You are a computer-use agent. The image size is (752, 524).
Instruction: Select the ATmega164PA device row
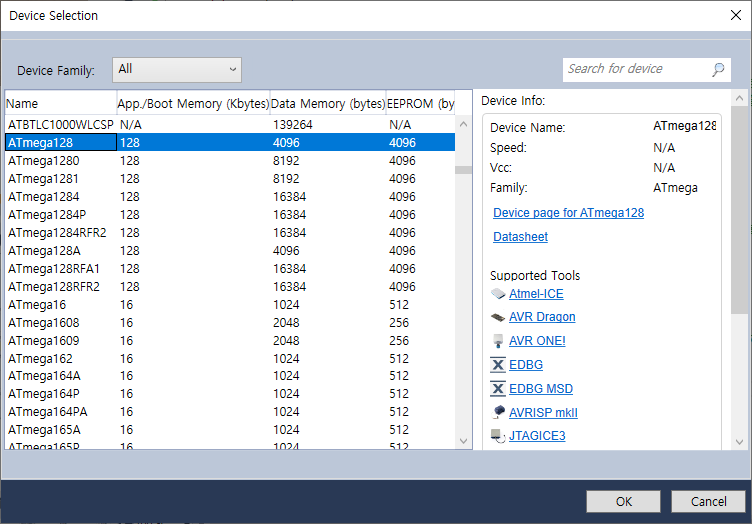coord(230,412)
